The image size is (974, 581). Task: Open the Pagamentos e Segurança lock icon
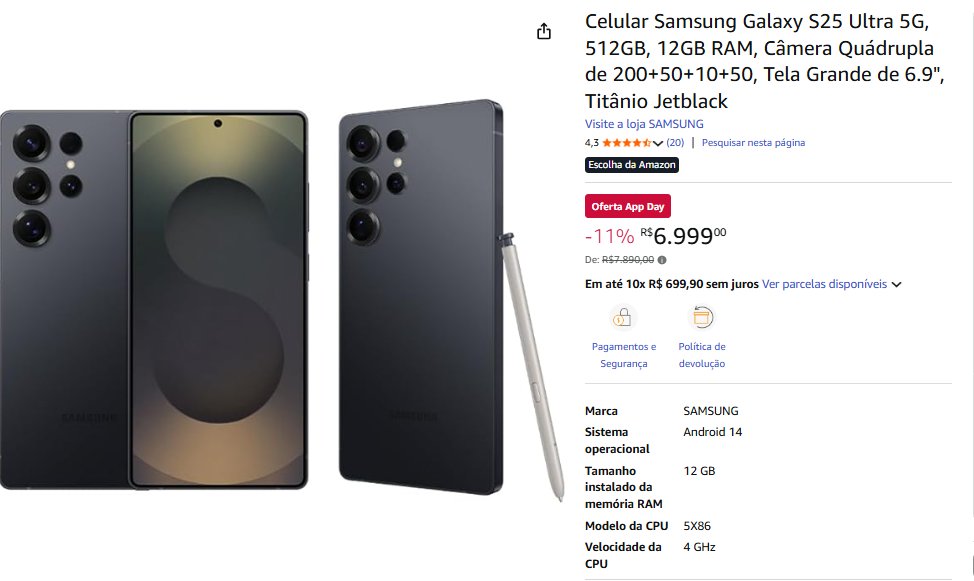pyautogui.click(x=622, y=318)
